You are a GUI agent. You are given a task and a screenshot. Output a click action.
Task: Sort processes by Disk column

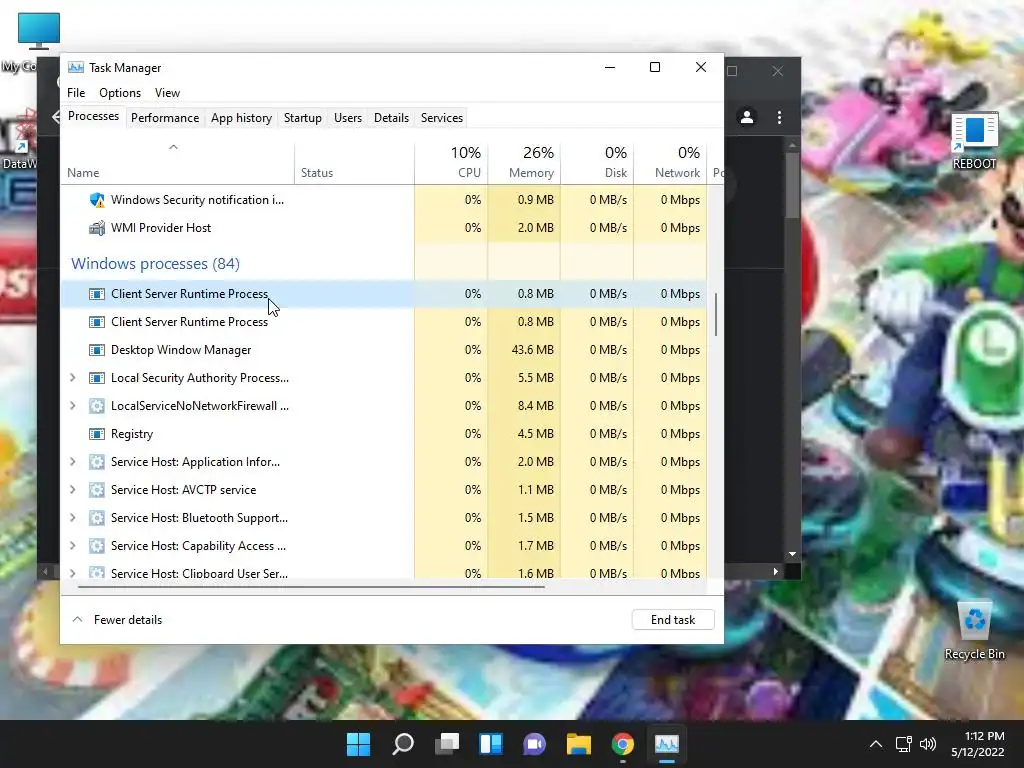tap(598, 163)
